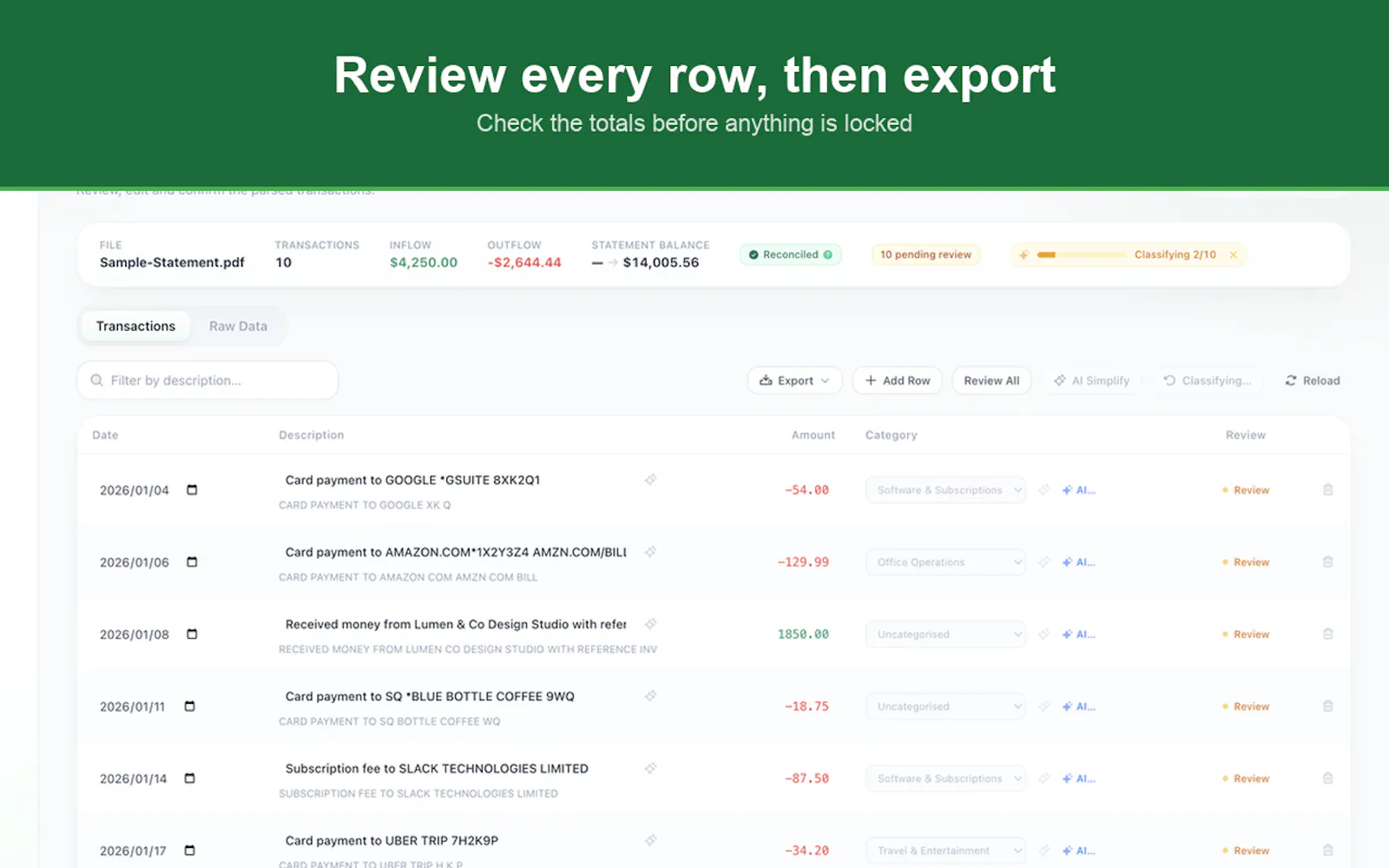
Task: Open the calendar picker for 2026/01/08
Action: [192, 635]
